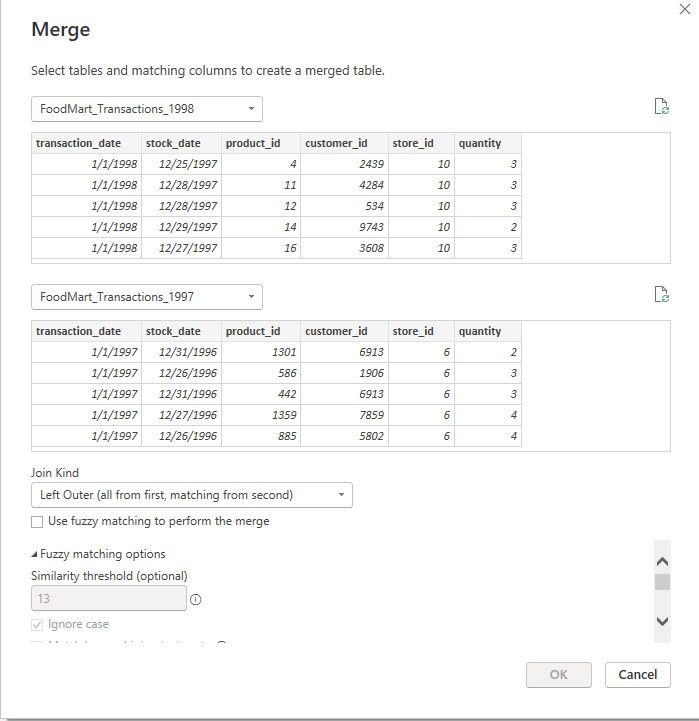Click customer_id cell 5802
The width and height of the screenshot is (699, 721).
point(344,436)
